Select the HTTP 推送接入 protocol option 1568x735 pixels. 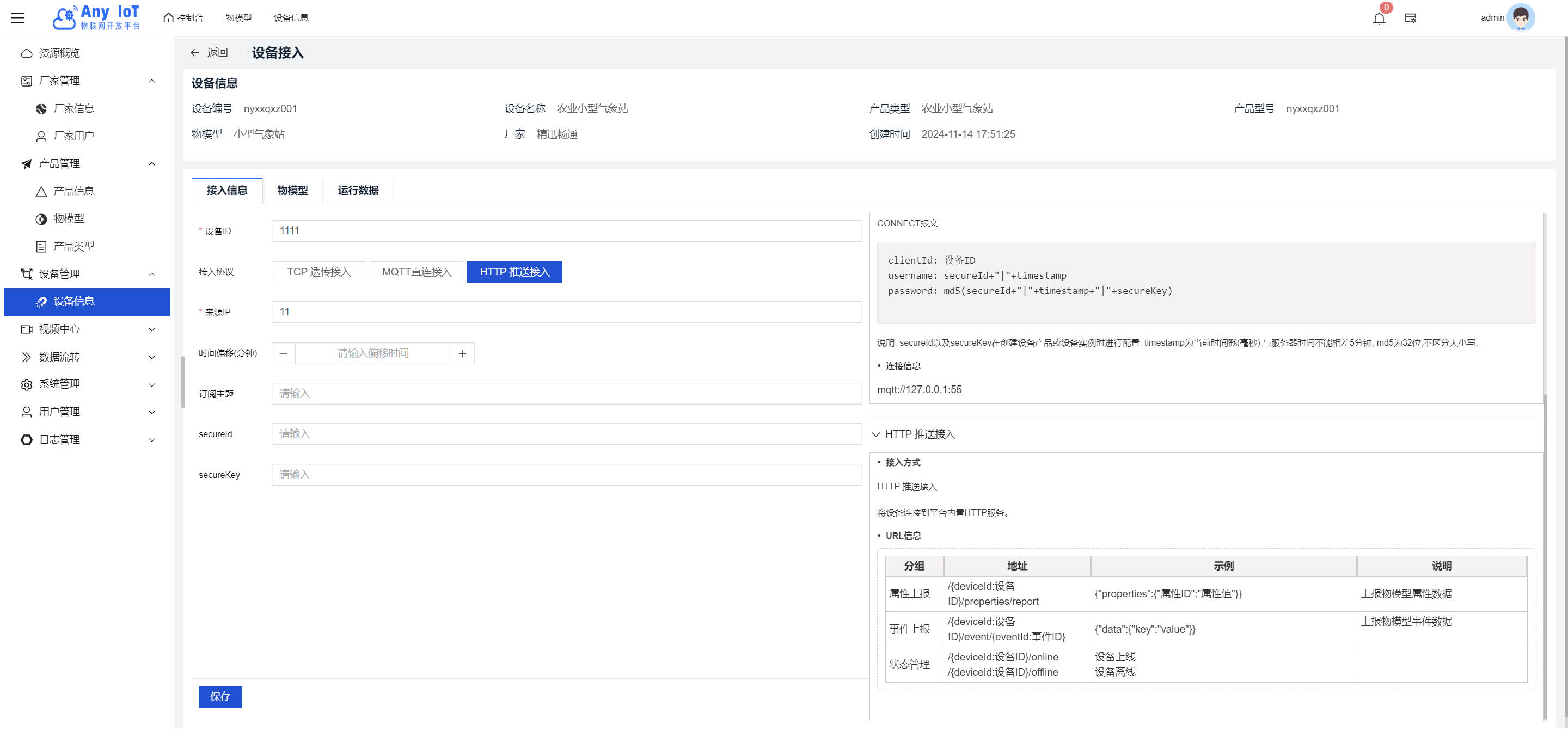(514, 272)
